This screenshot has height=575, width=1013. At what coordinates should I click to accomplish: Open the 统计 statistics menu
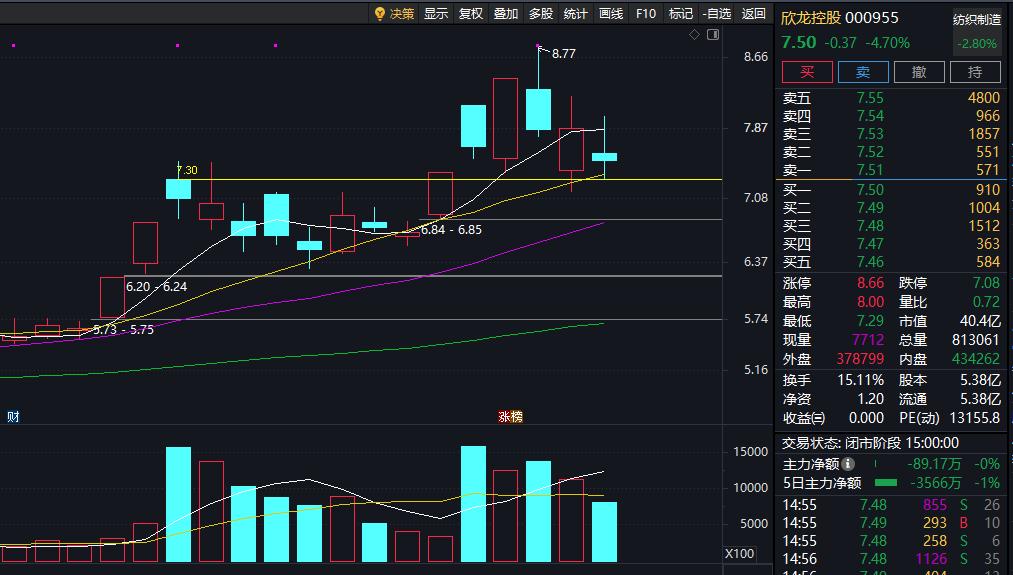[x=576, y=14]
